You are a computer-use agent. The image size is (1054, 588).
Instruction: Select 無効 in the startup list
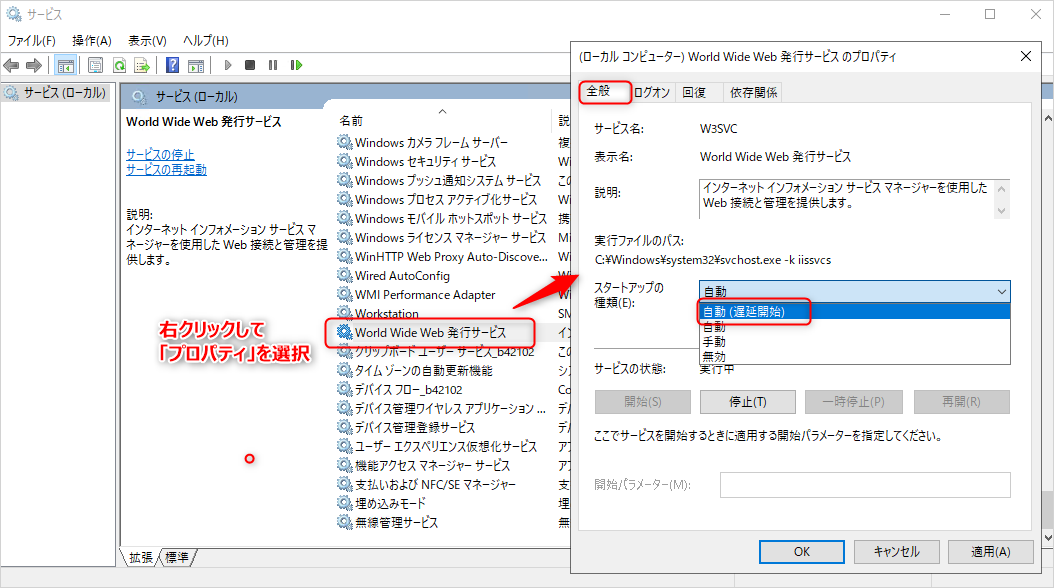(x=714, y=356)
